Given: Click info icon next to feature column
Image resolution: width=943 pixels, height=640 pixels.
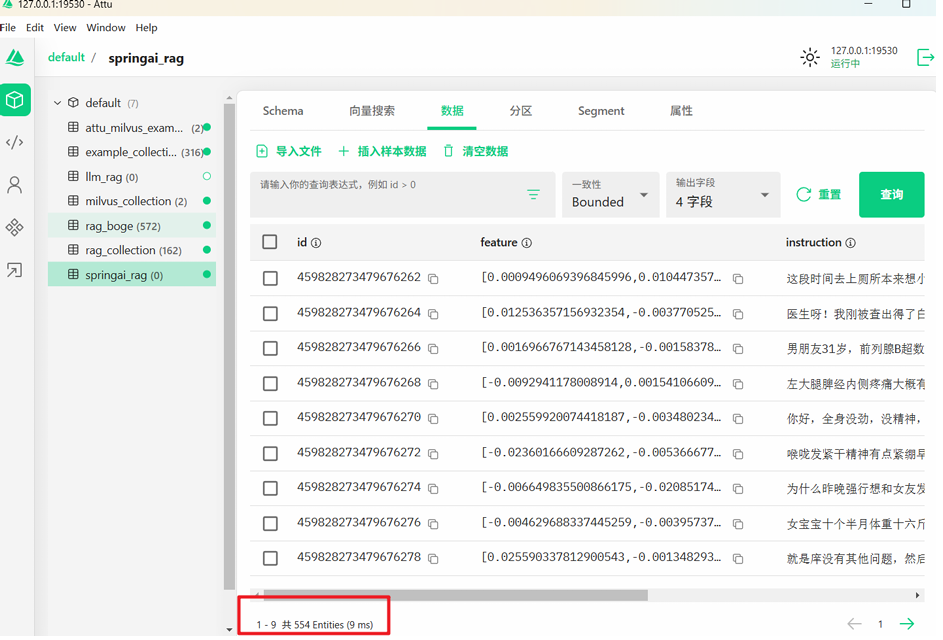Looking at the screenshot, I should click(527, 243).
